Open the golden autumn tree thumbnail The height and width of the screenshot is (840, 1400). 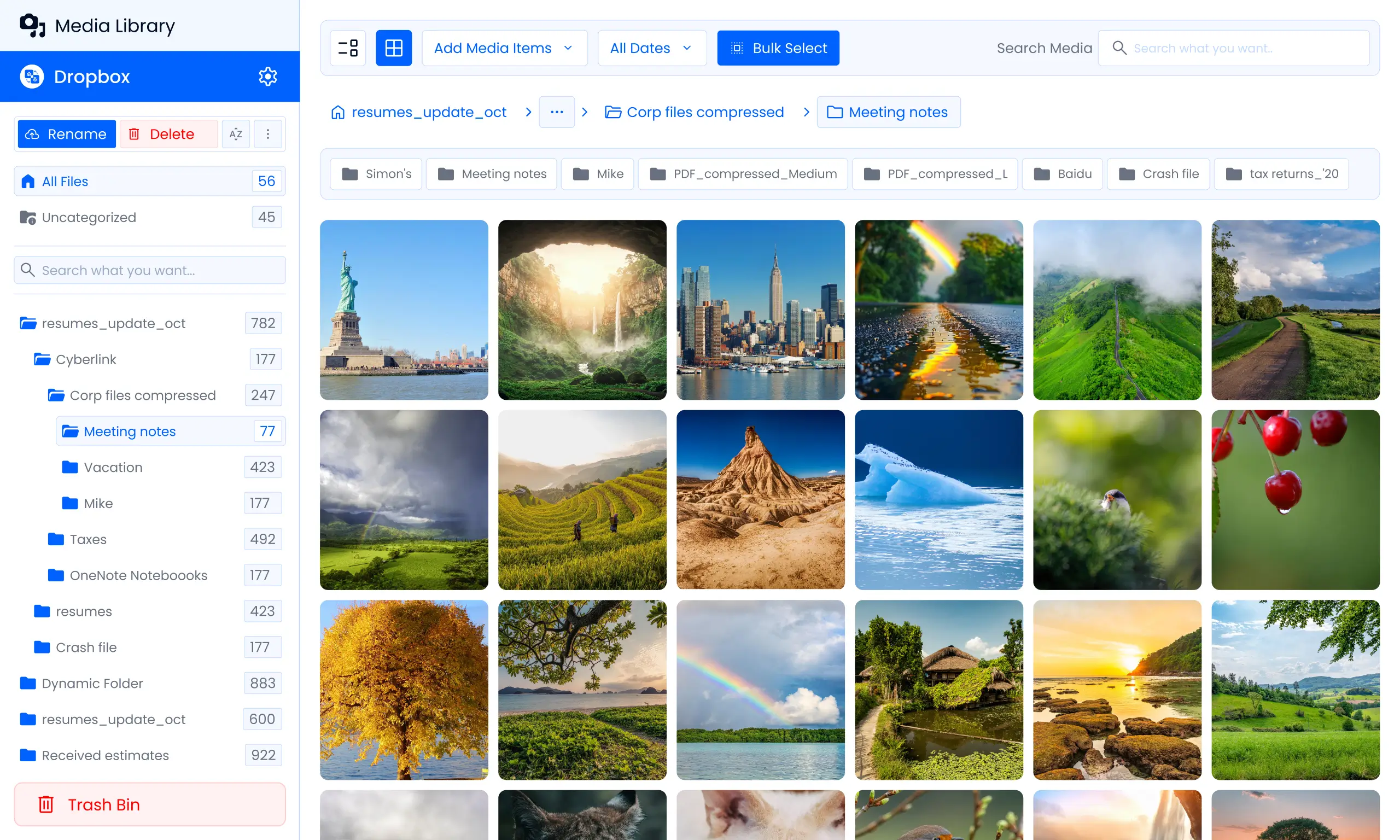point(404,690)
